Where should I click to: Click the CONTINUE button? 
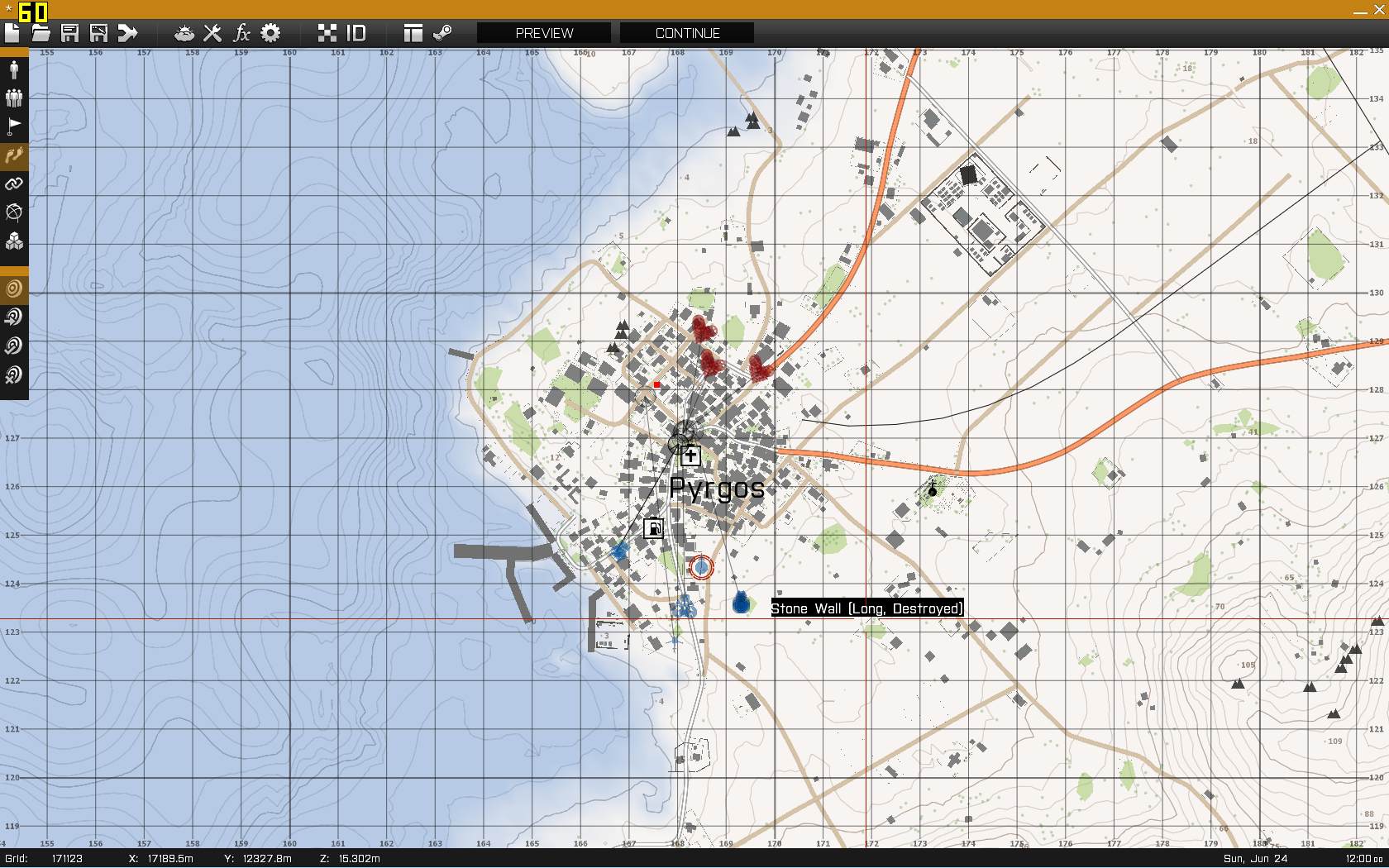click(687, 33)
